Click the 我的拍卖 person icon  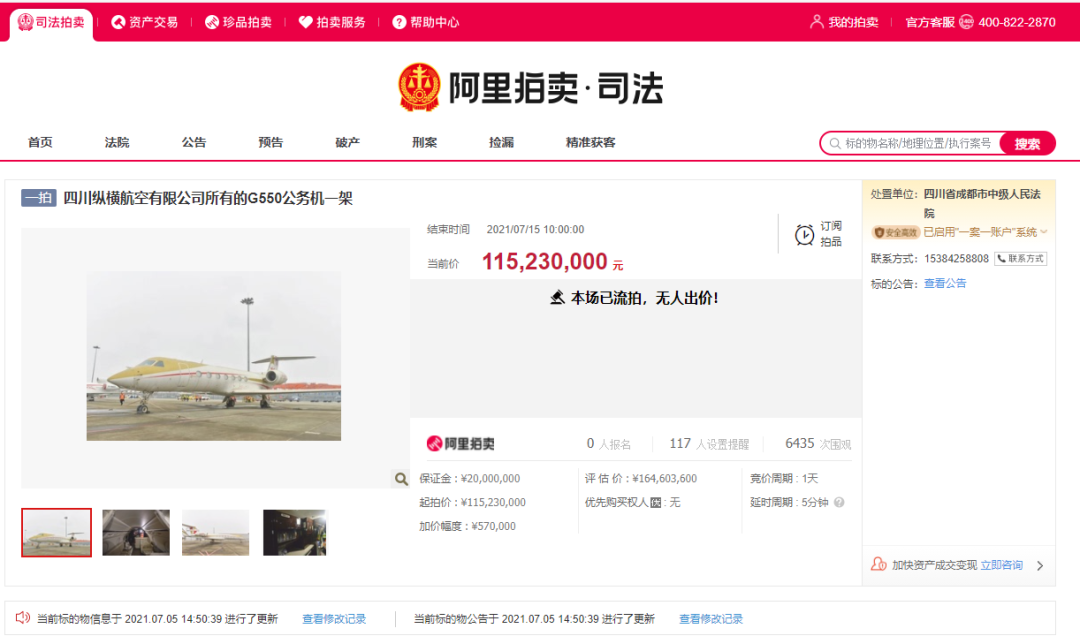tap(817, 21)
